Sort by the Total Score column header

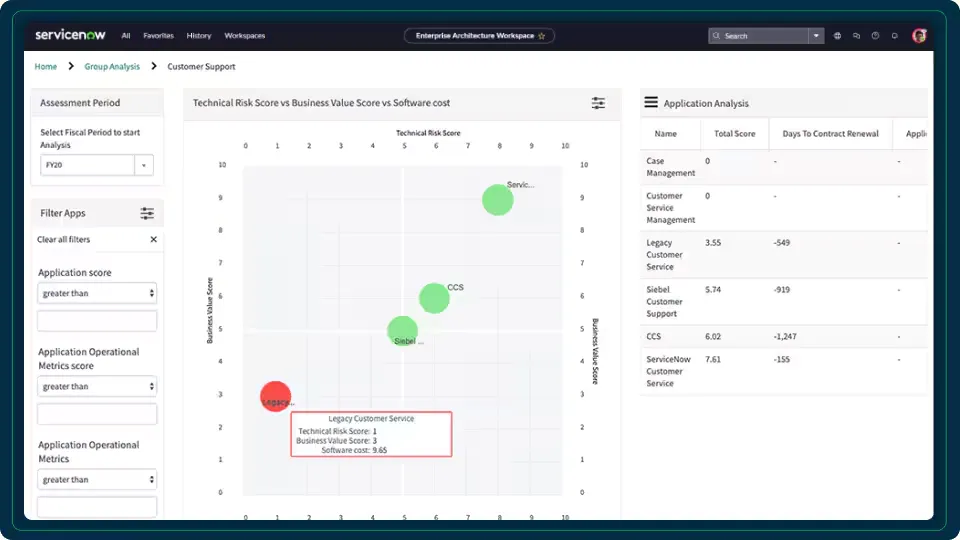click(735, 133)
